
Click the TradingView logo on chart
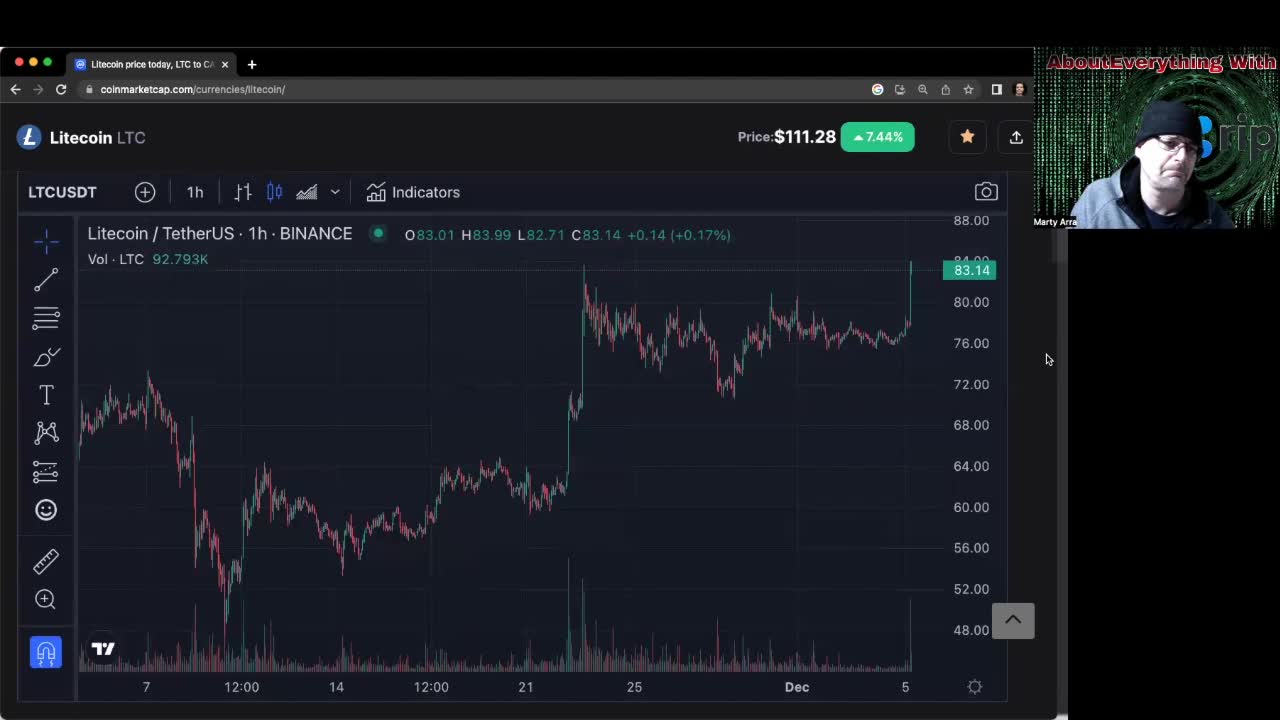(103, 649)
